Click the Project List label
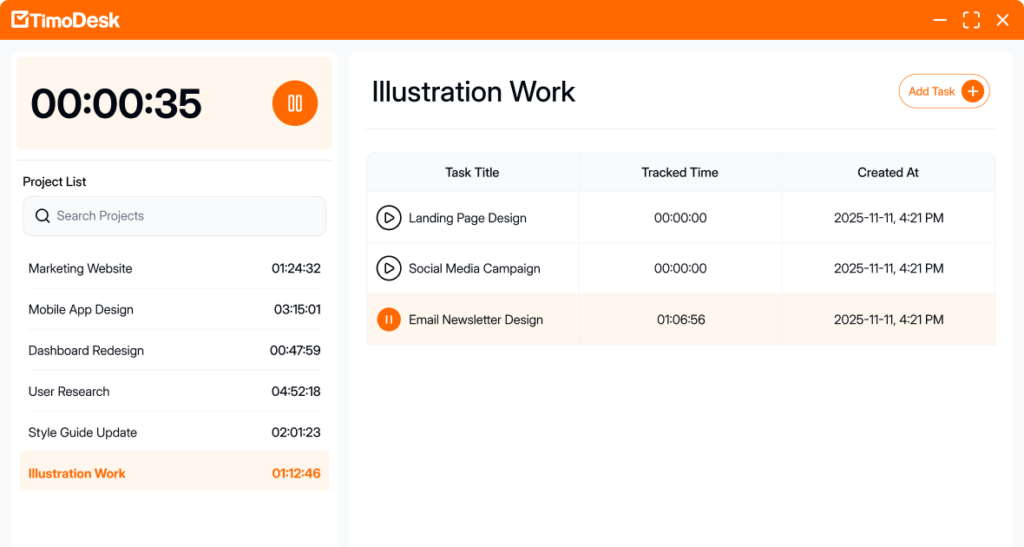The width and height of the screenshot is (1024, 547). [x=54, y=181]
